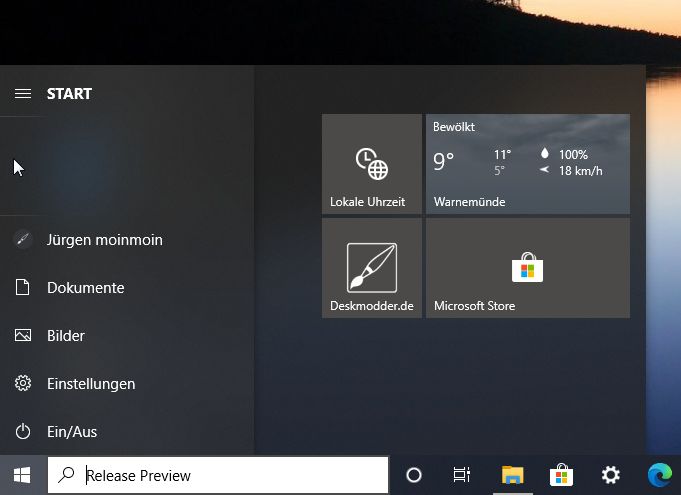The width and height of the screenshot is (681, 495).
Task: Open the Lokale Uhrzeit tile
Action: coord(371,164)
